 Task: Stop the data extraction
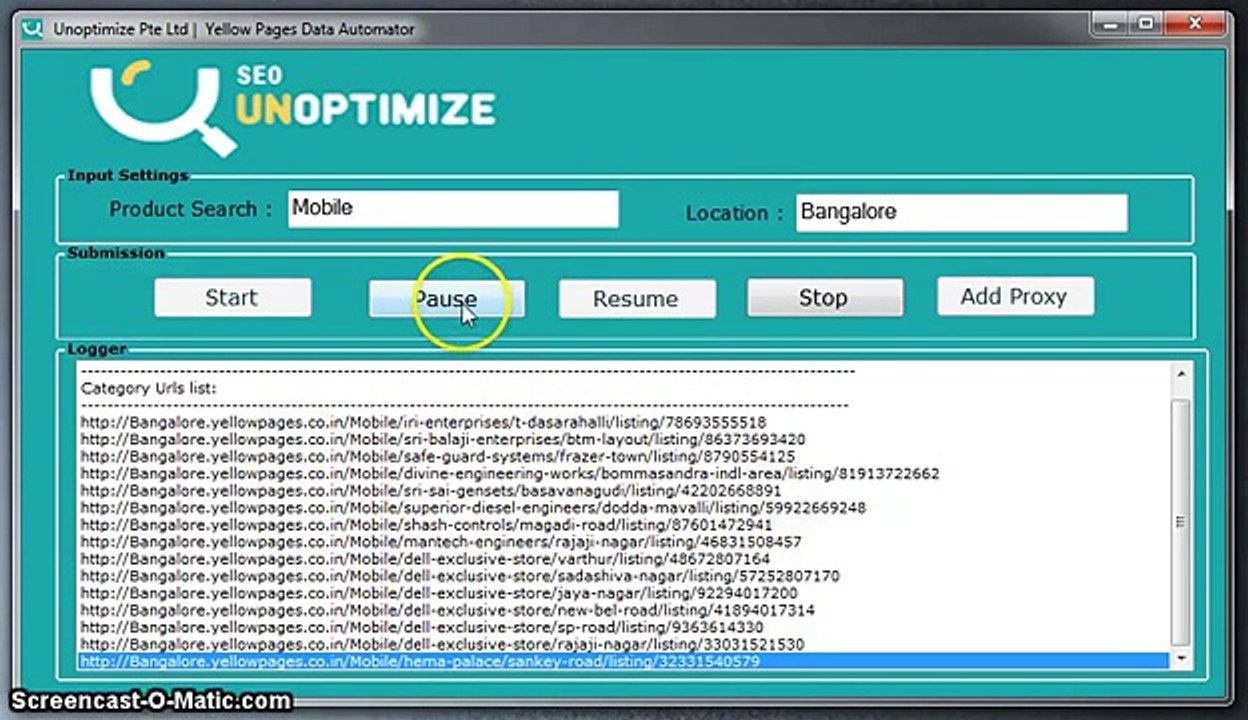[825, 298]
